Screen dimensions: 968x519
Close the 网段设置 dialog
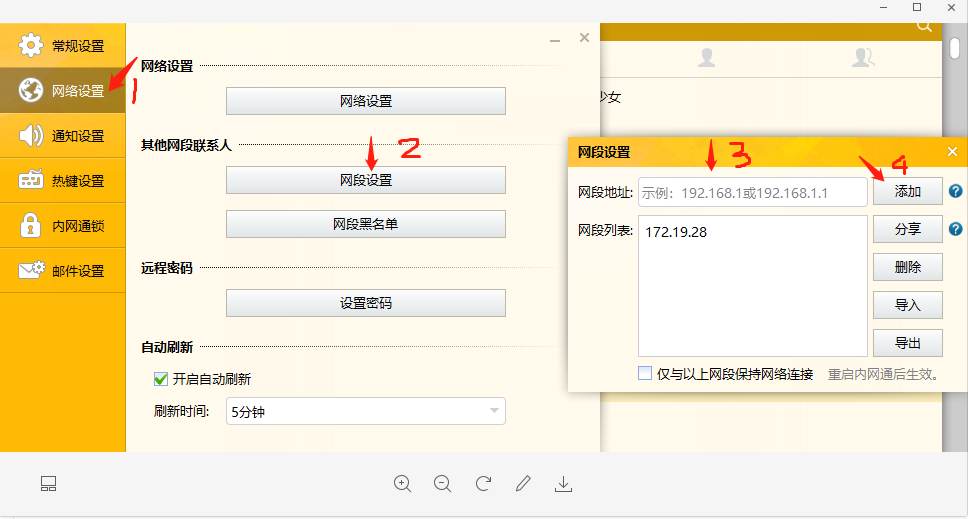pyautogui.click(x=953, y=152)
